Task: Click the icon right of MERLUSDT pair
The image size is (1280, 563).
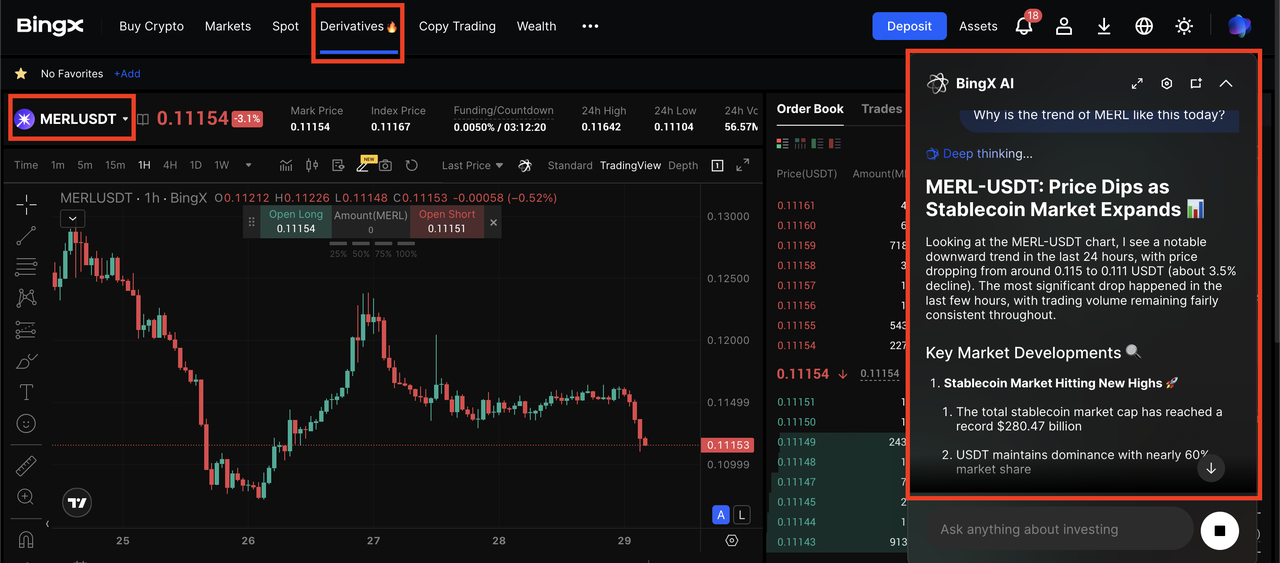Action: (143, 119)
